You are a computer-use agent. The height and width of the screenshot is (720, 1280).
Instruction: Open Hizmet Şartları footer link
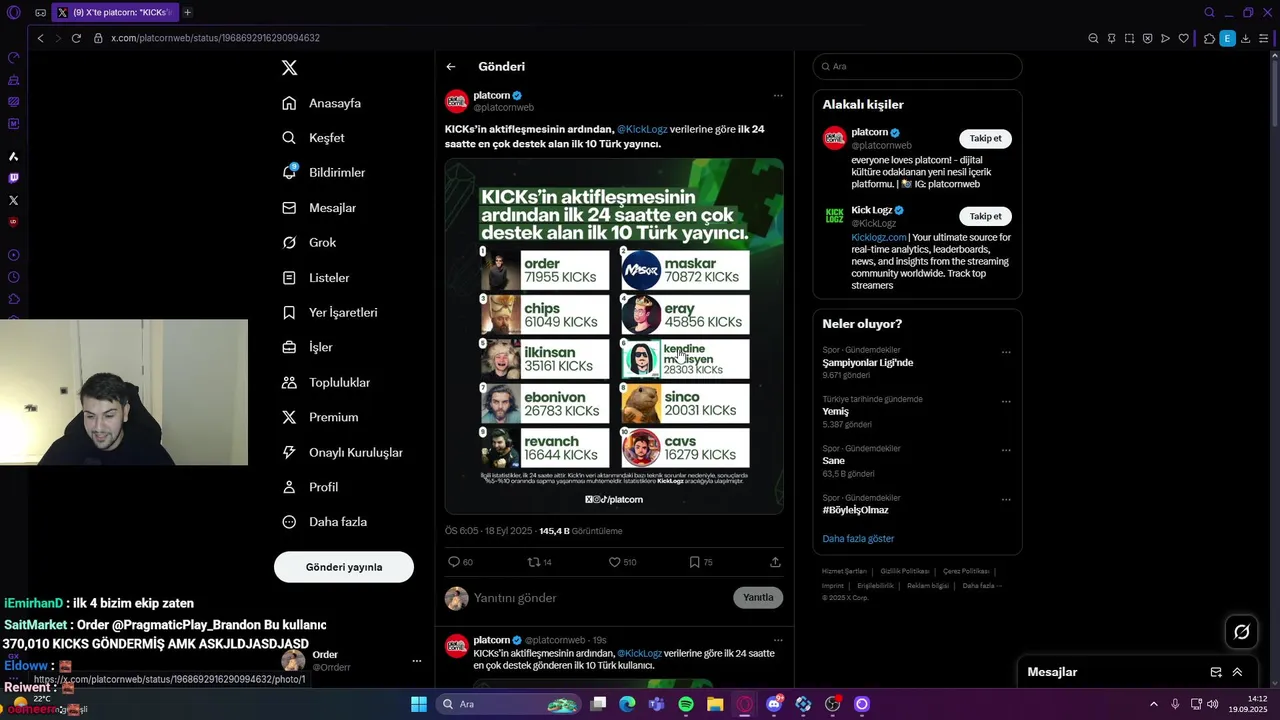click(x=844, y=571)
